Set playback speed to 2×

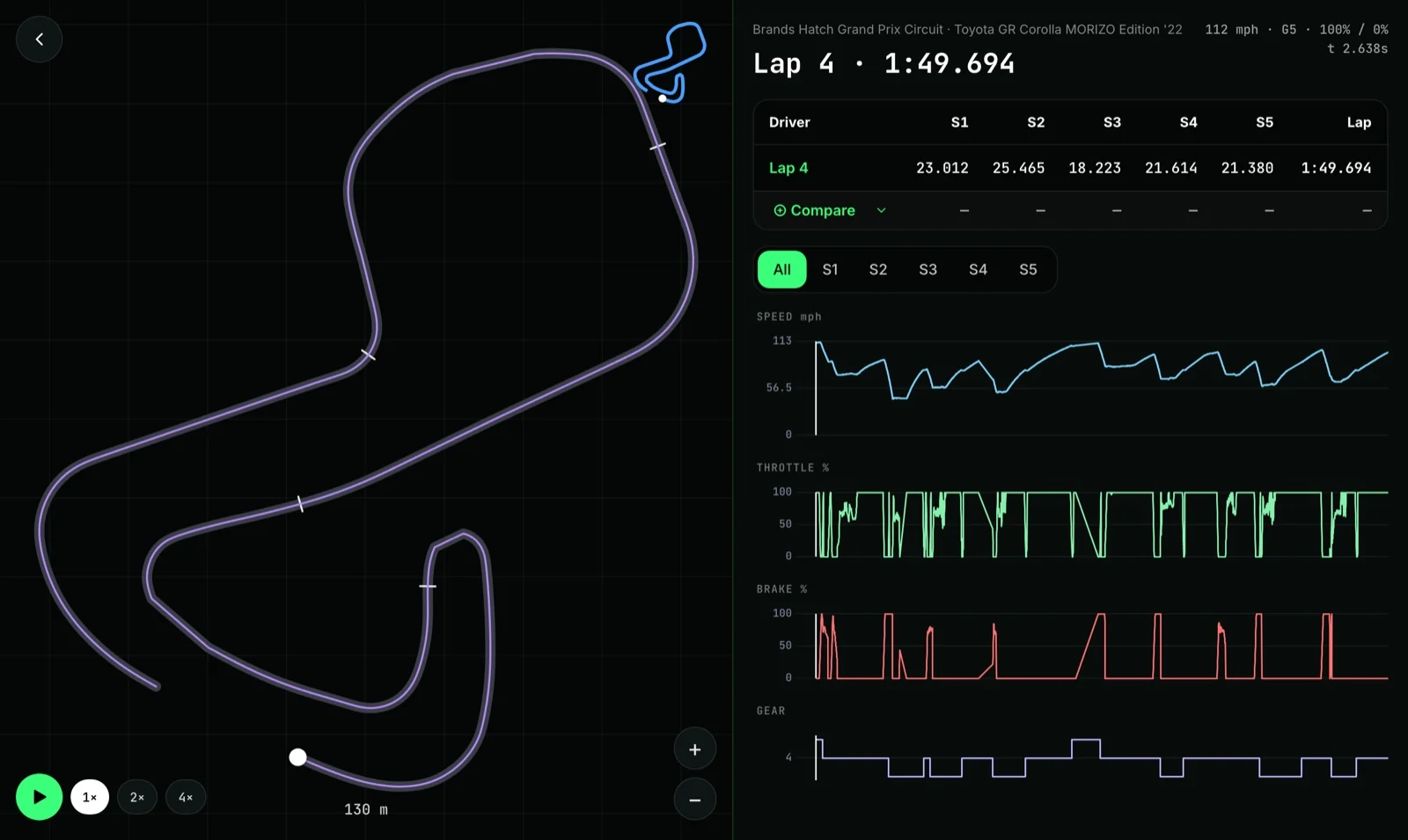coord(137,797)
